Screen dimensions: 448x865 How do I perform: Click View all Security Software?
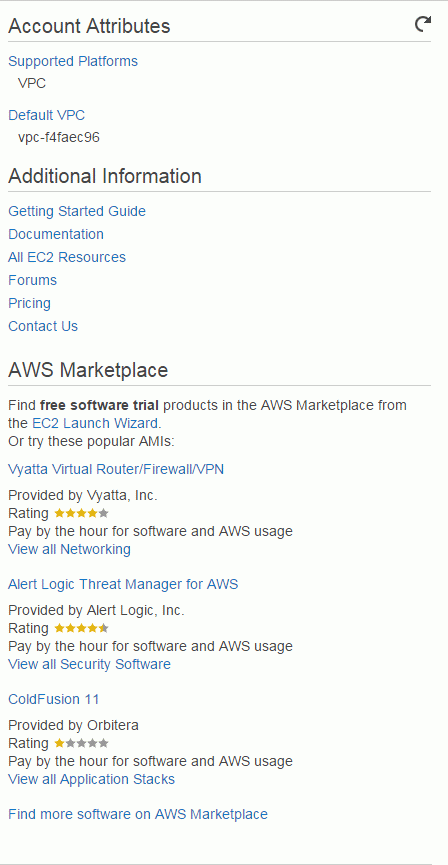(89, 664)
